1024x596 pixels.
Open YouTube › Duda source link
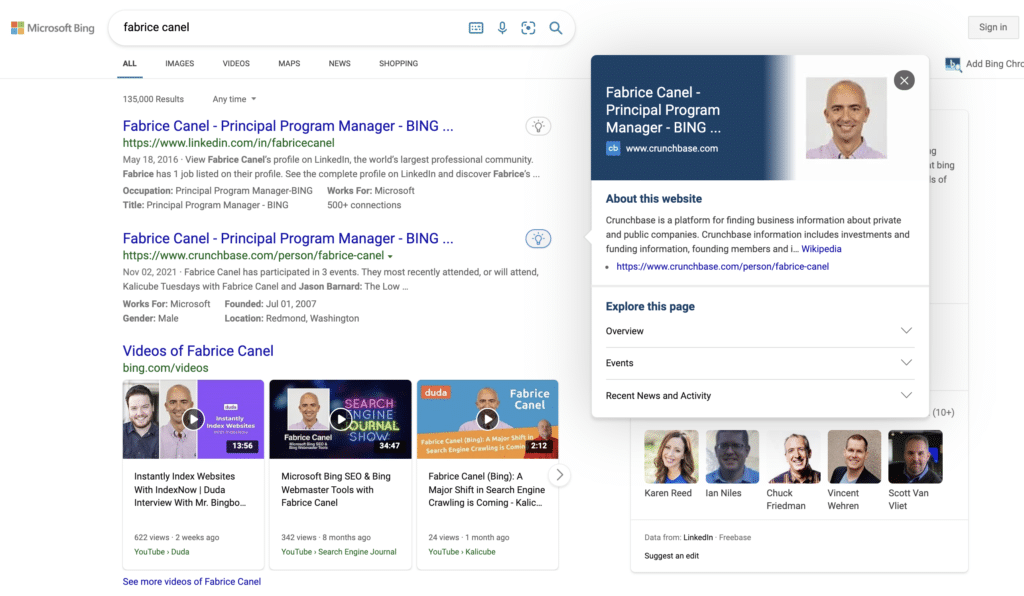(161, 552)
